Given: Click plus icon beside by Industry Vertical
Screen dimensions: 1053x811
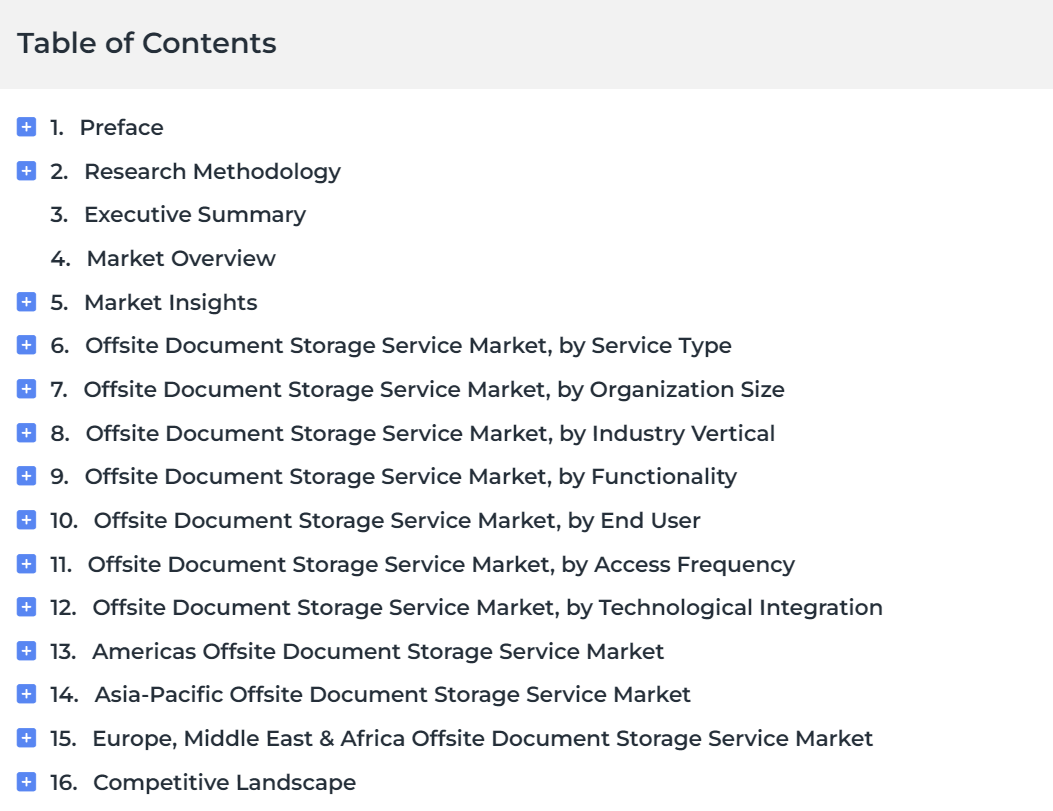Looking at the screenshot, I should (x=26, y=432).
